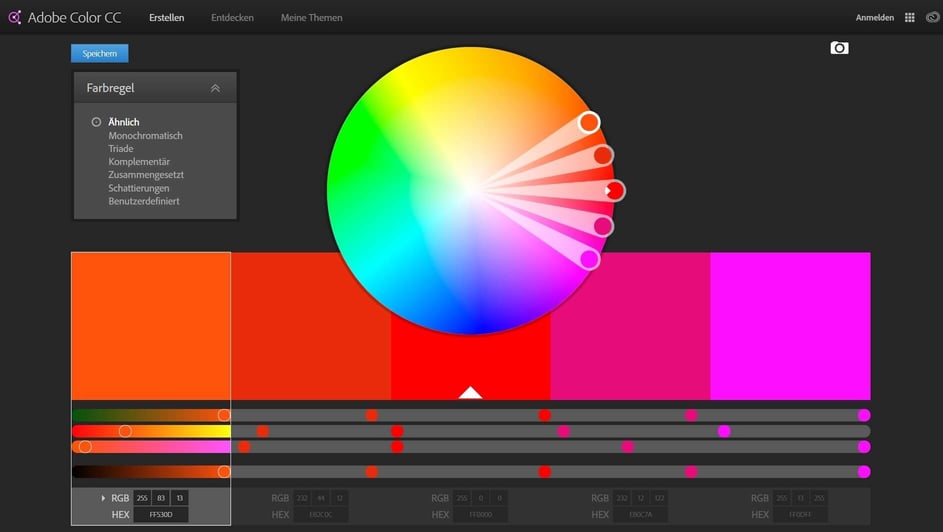Click the HEX field showing FF530D
This screenshot has width=943, height=532.
[x=161, y=515]
